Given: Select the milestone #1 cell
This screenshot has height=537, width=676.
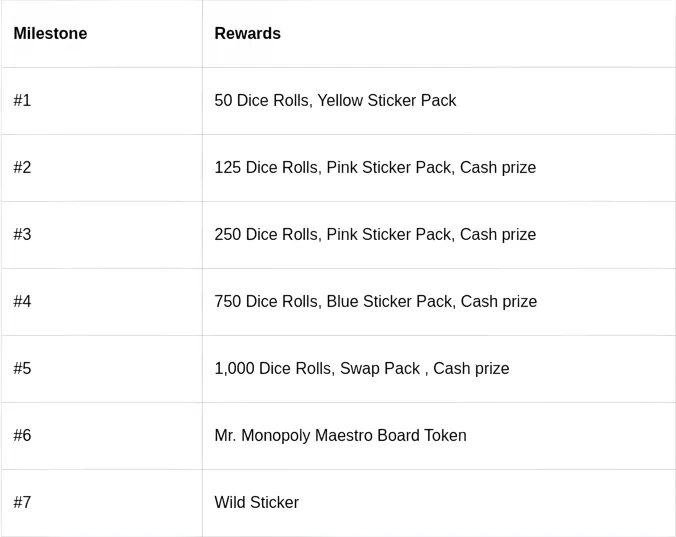Looking at the screenshot, I should click(22, 101).
